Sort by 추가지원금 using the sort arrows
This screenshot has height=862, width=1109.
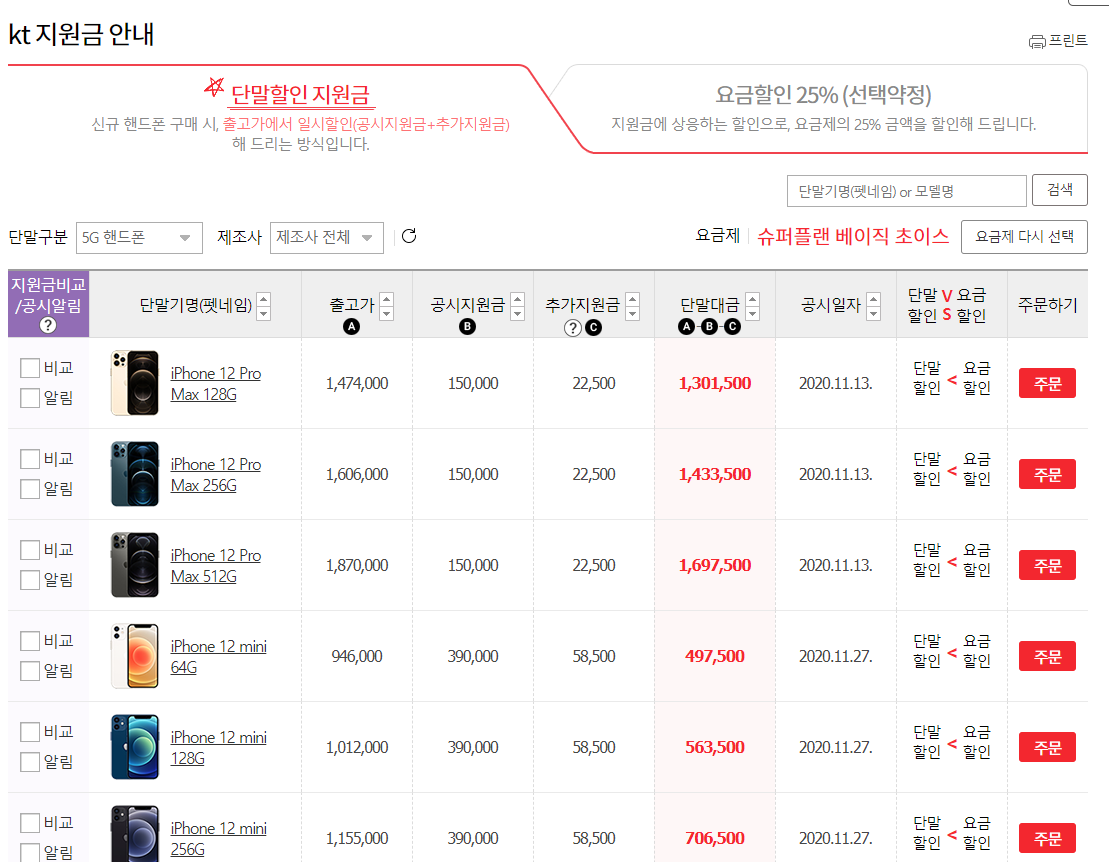click(x=633, y=306)
